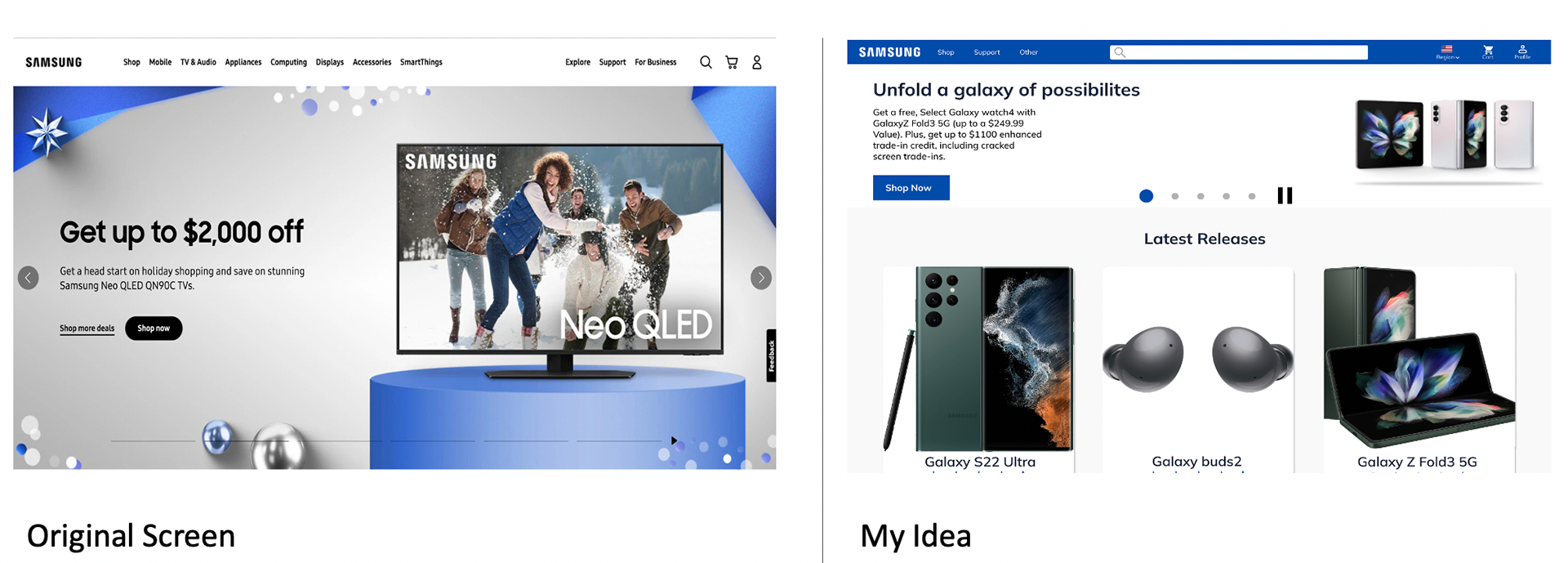Open the cart icon in Original Screen

click(732, 62)
